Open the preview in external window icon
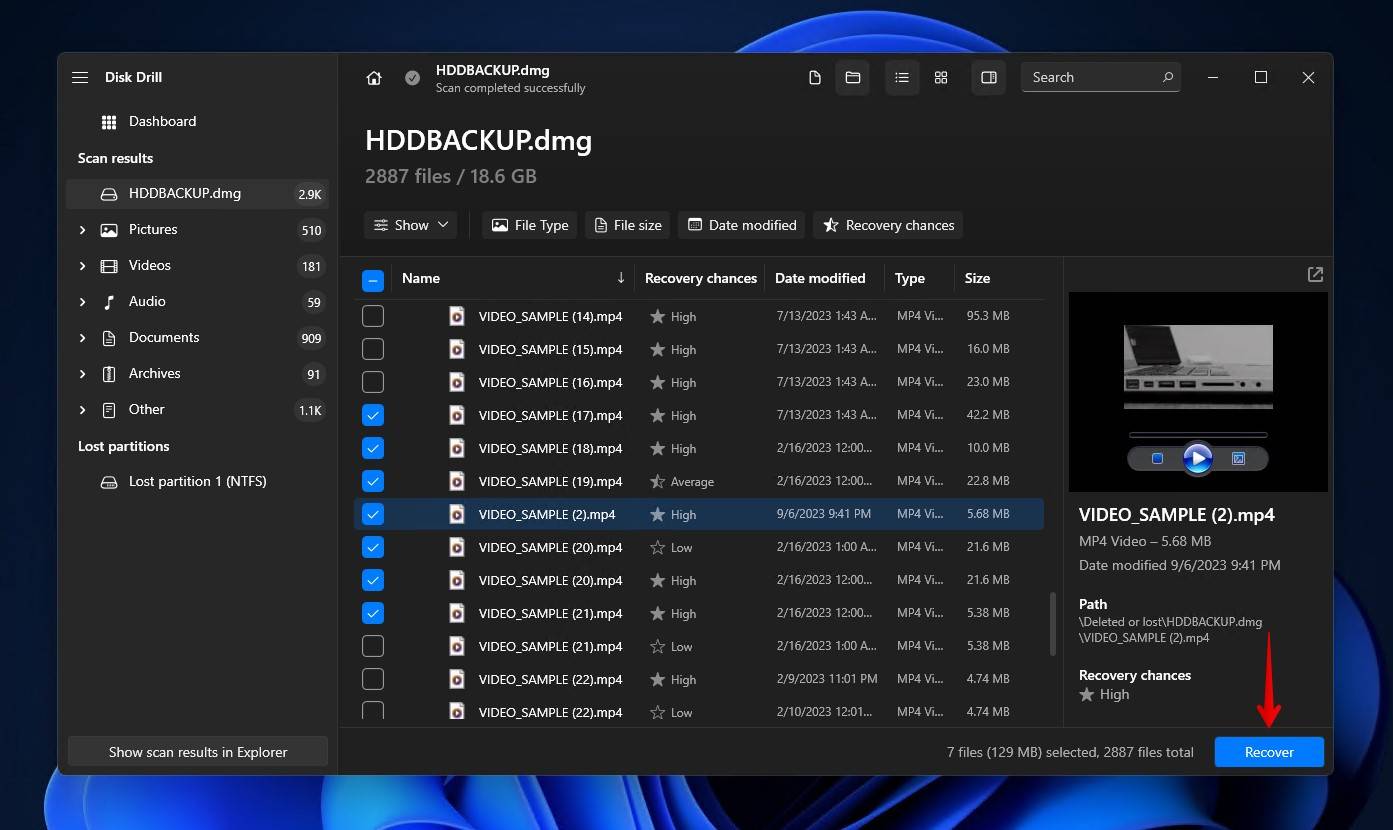The height and width of the screenshot is (830, 1393). click(1315, 274)
